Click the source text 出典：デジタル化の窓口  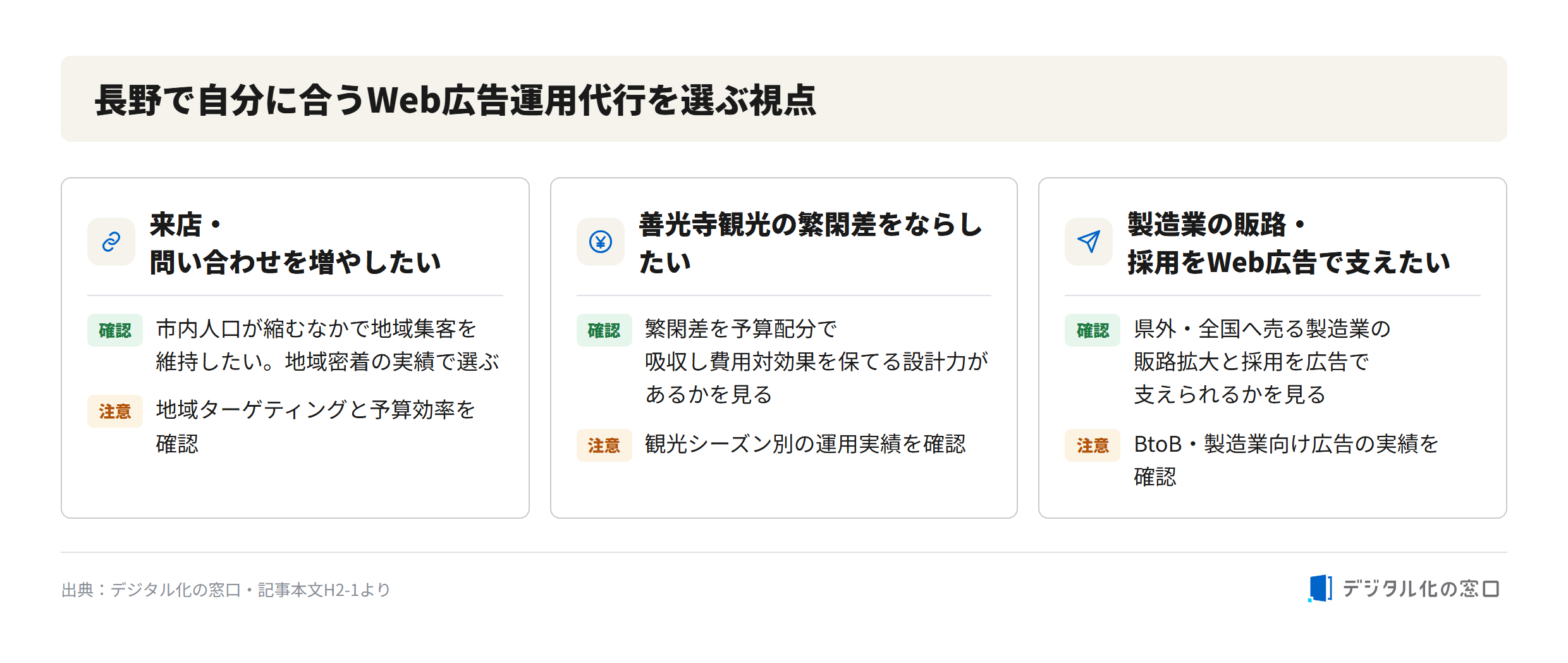(x=226, y=590)
